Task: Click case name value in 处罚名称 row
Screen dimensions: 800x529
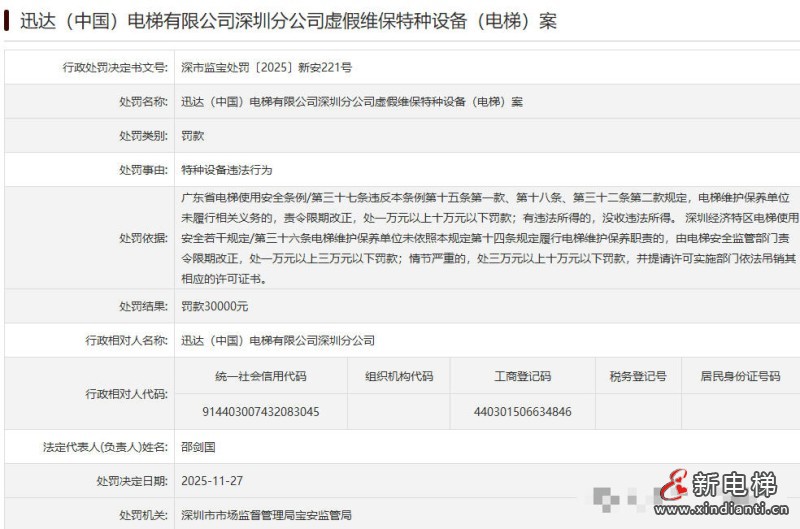Action: coord(352,102)
